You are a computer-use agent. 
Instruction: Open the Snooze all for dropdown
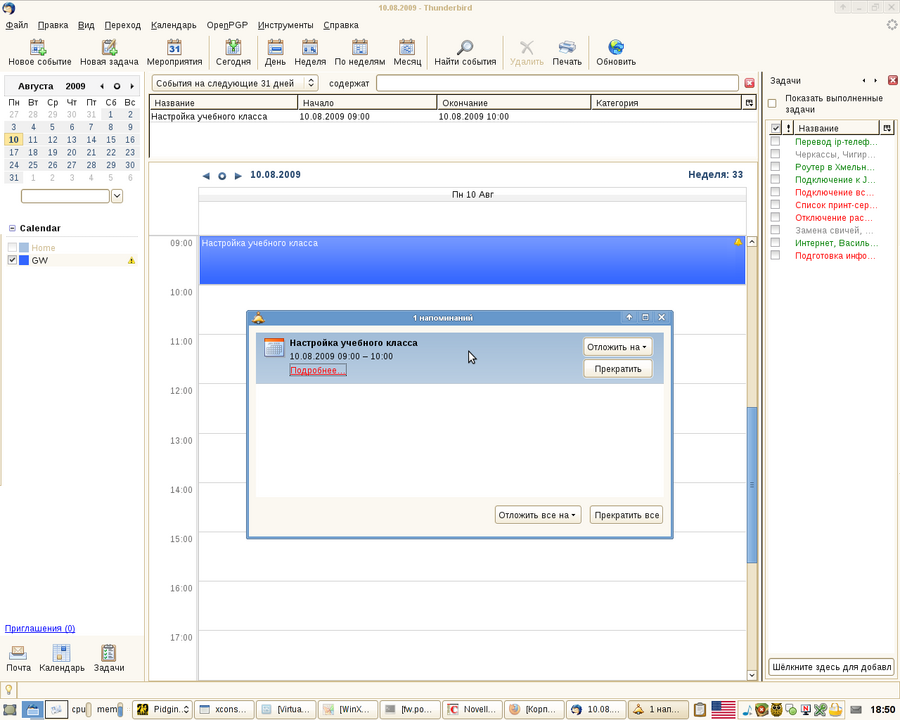[x=539, y=515]
